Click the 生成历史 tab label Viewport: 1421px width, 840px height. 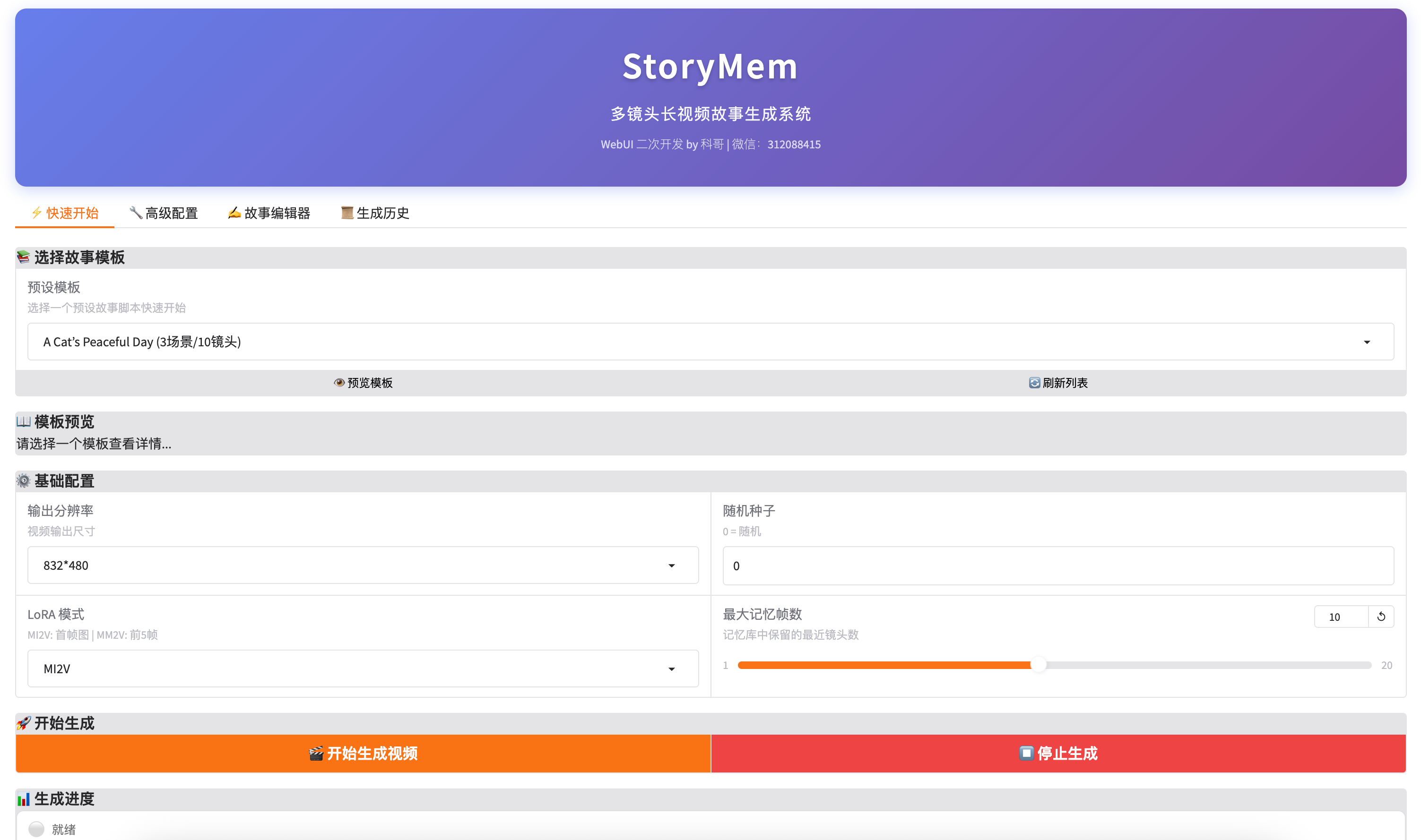point(383,214)
